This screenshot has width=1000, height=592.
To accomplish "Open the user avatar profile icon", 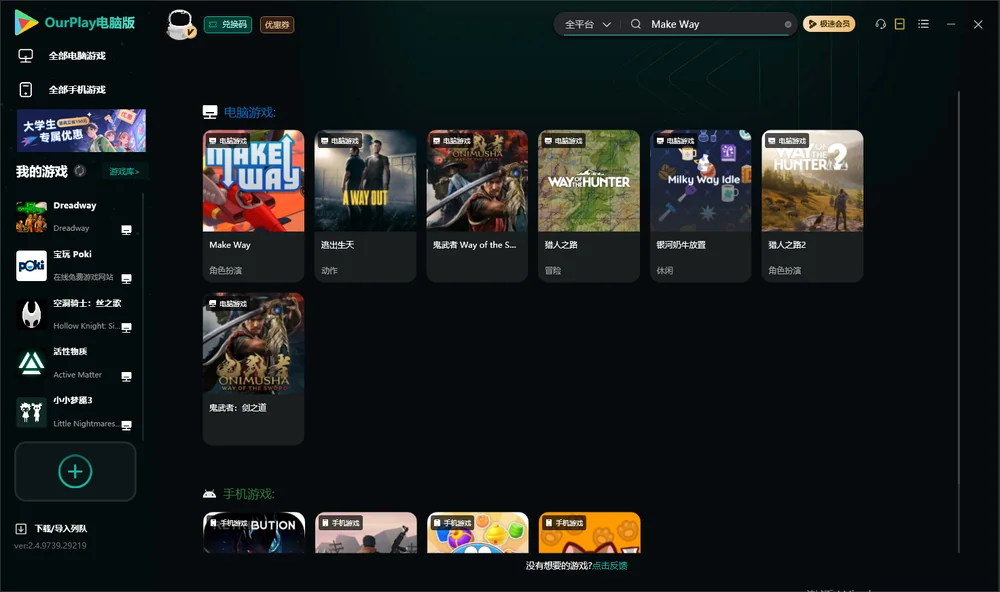I will 180,24.
